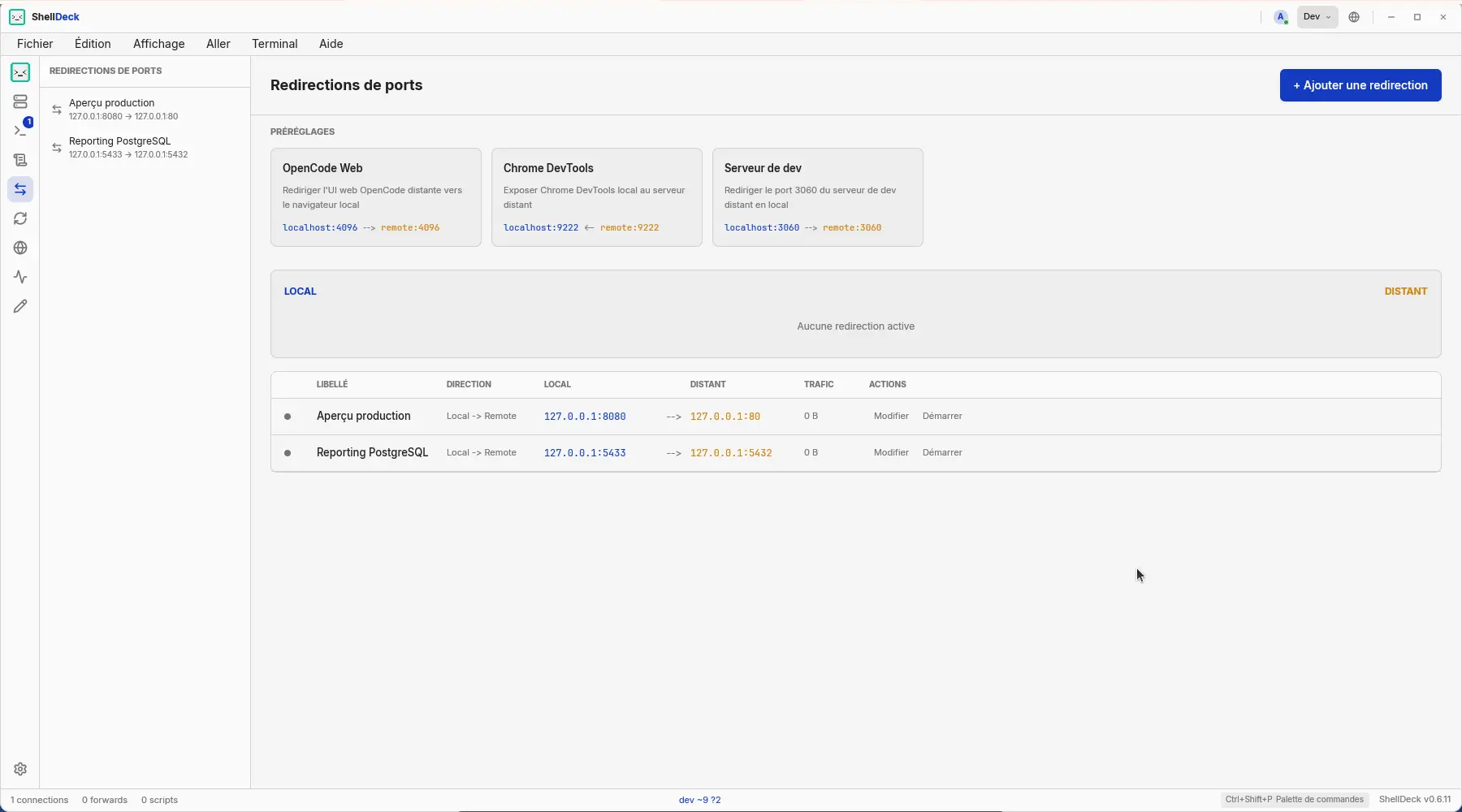Click 'remote:9222' in Chrome DevTools card

pyautogui.click(x=629, y=227)
